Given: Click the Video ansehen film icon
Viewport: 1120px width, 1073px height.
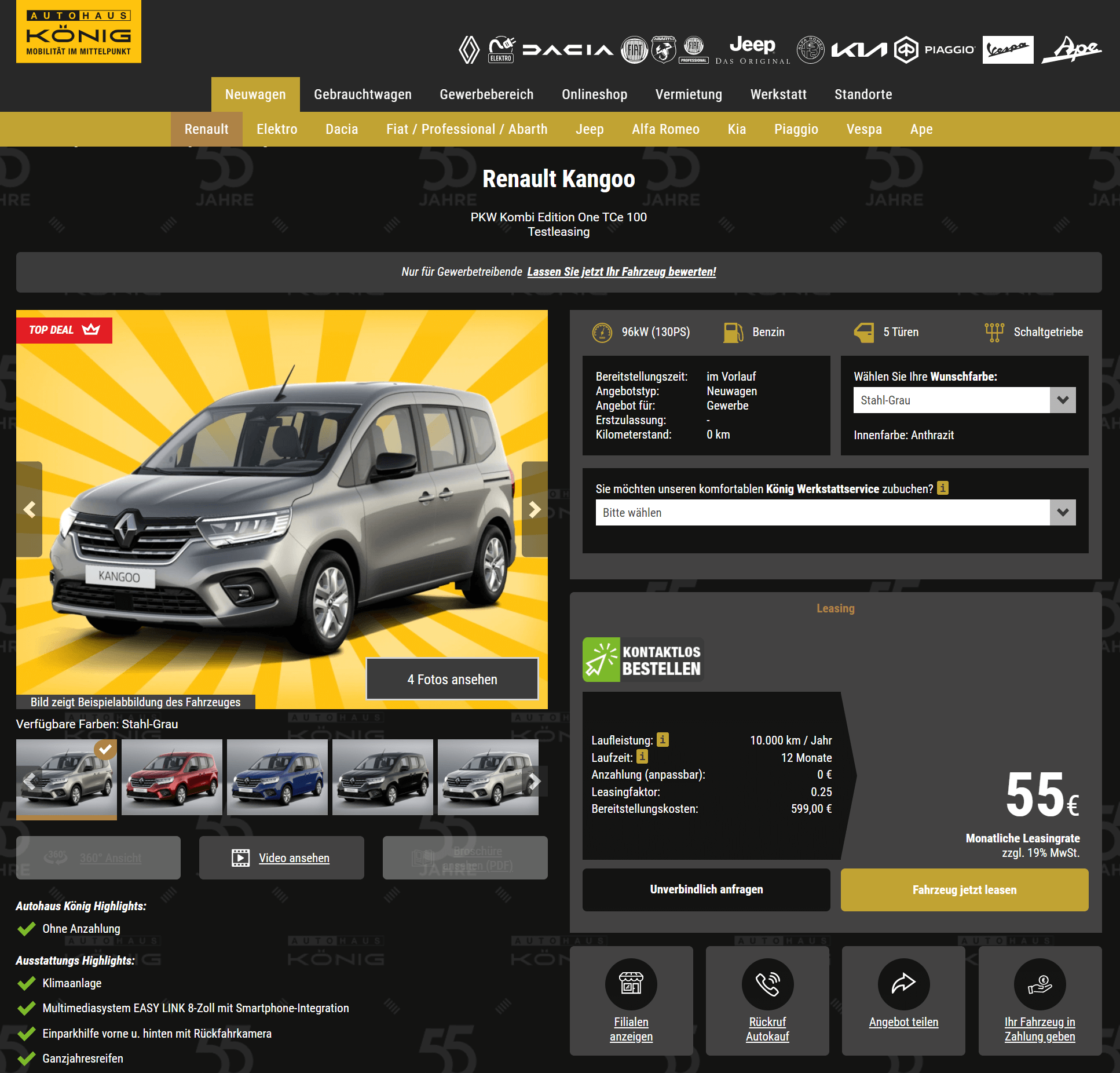Looking at the screenshot, I should pyautogui.click(x=240, y=857).
